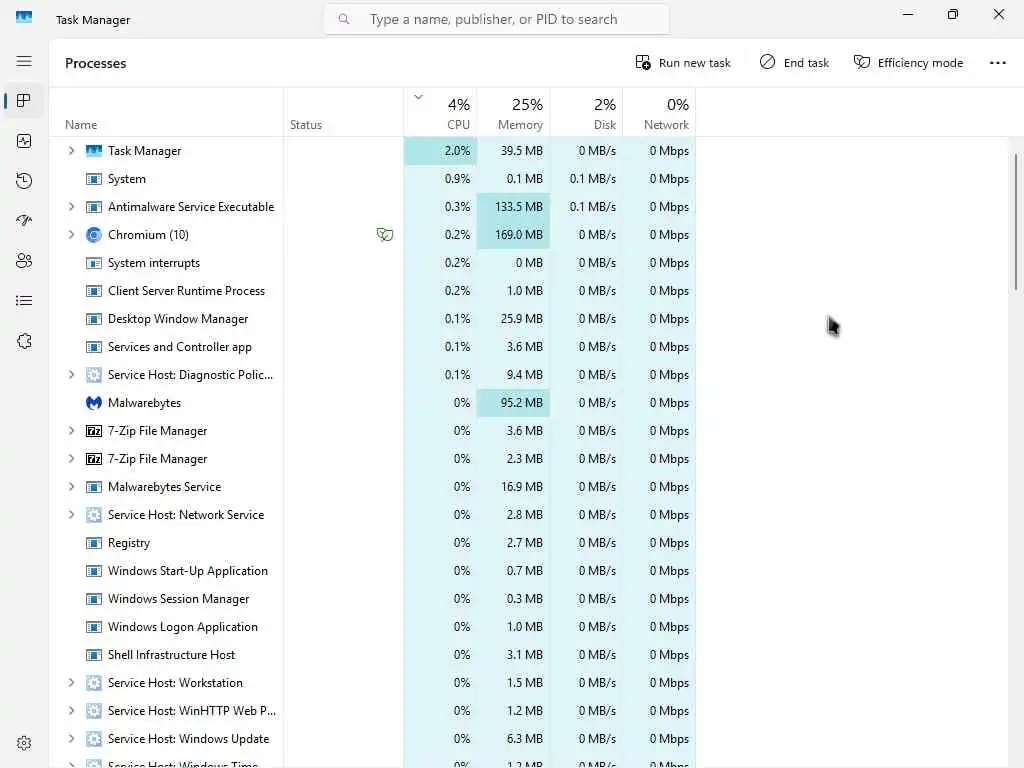The height and width of the screenshot is (768, 1024).
Task: Sort by the Network column header
Action: click(x=659, y=112)
